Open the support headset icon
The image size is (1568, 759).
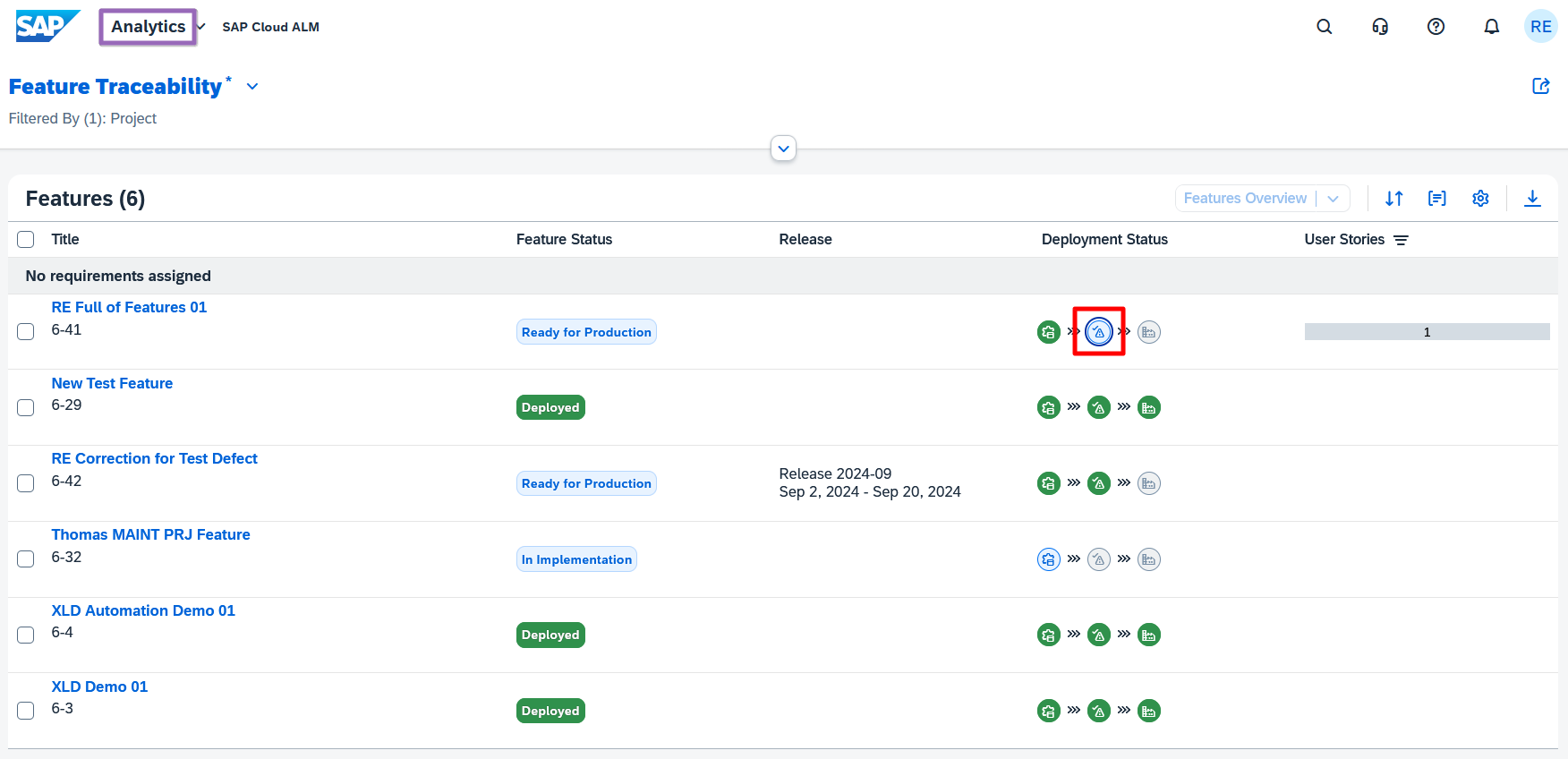[x=1380, y=27]
